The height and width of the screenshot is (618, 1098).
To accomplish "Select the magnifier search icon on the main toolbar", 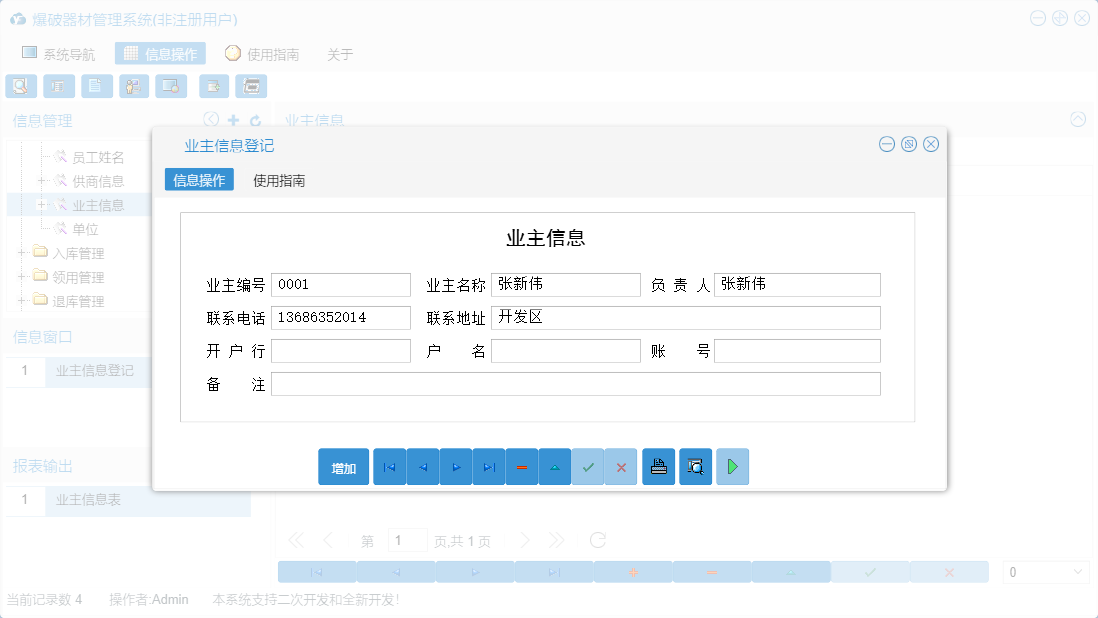I will (x=20, y=86).
